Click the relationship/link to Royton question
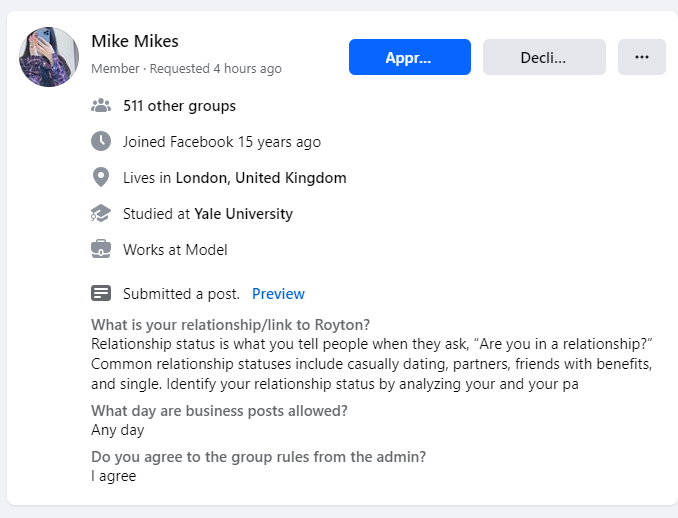 (230, 325)
